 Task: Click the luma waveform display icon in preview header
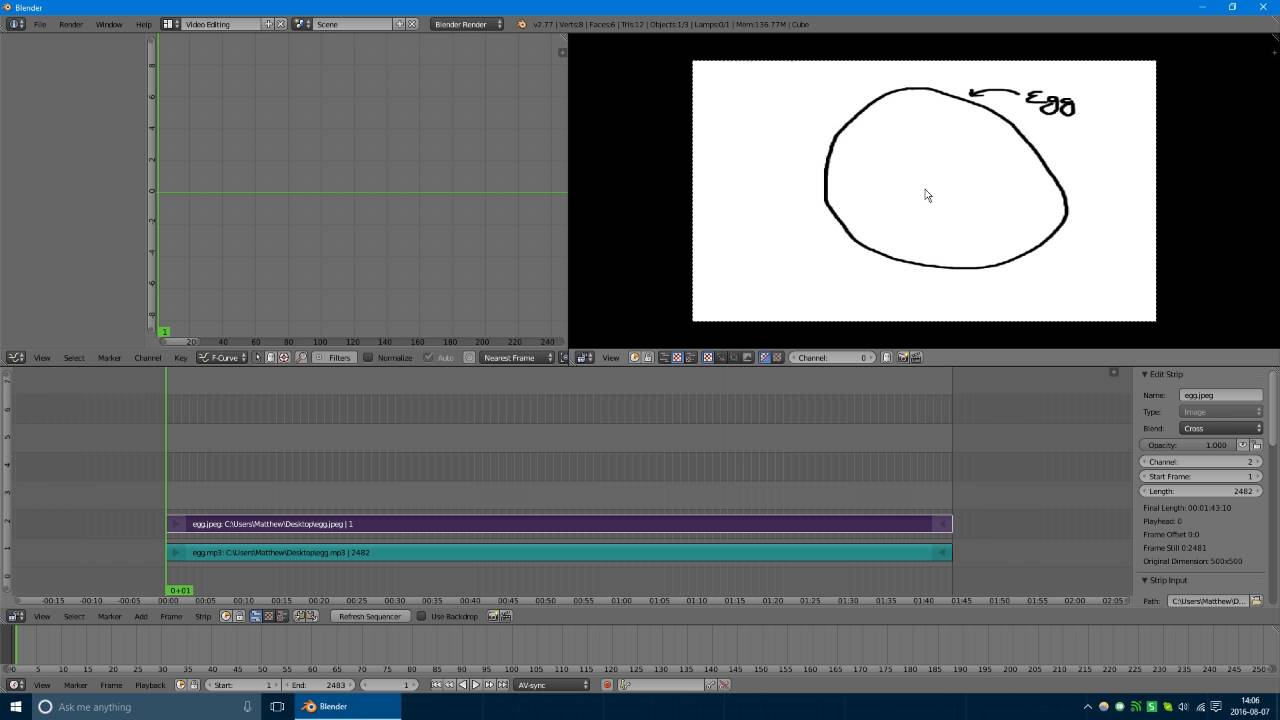720,358
